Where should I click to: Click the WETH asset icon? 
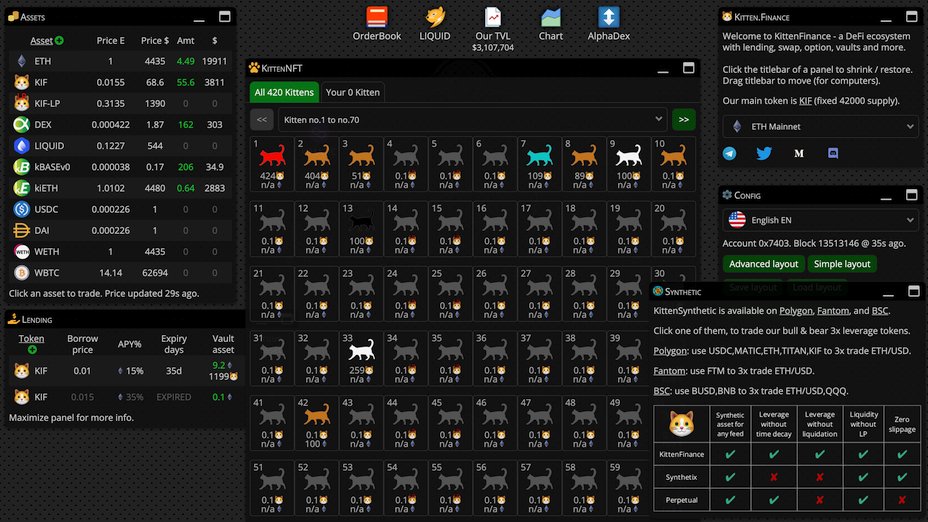point(22,252)
